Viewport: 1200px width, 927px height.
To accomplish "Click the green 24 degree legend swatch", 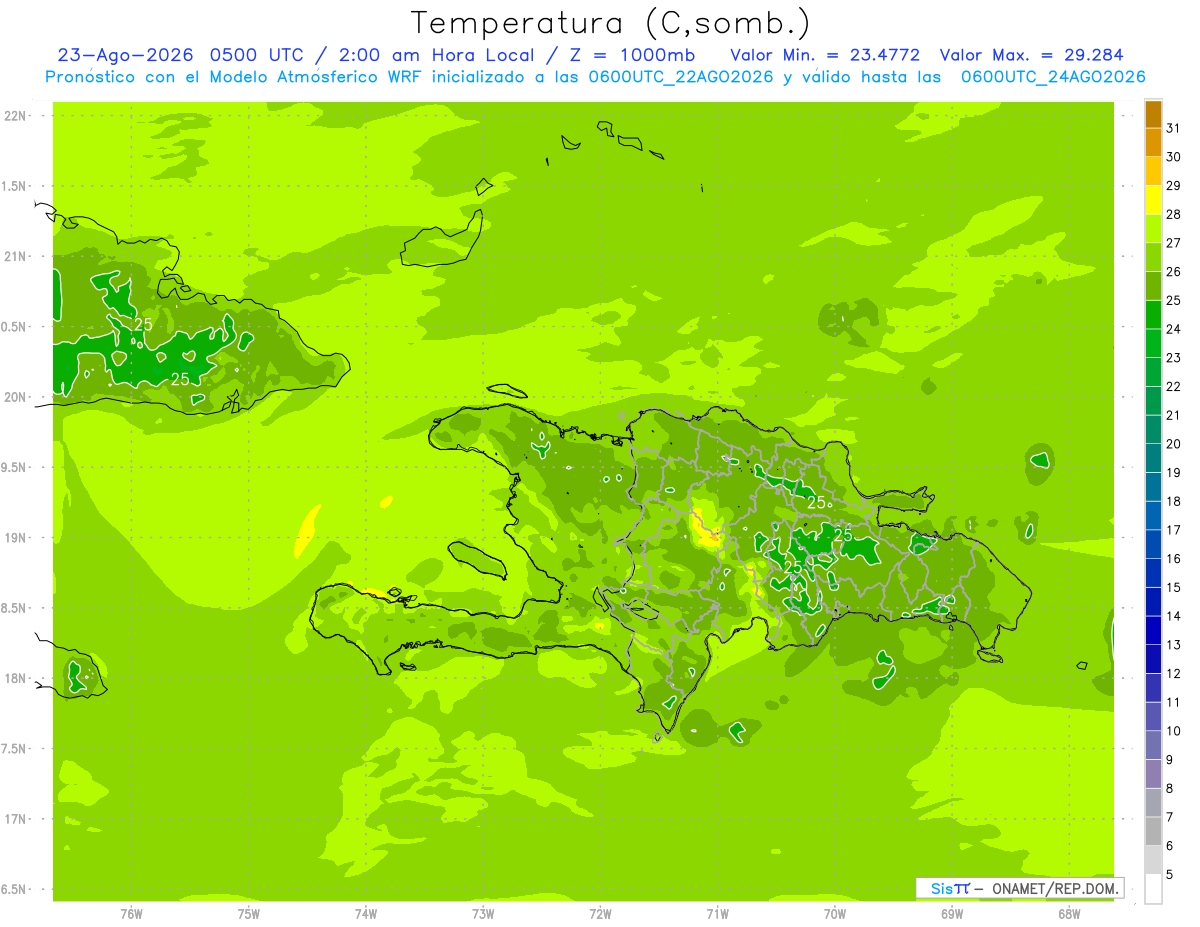I will (x=1153, y=315).
